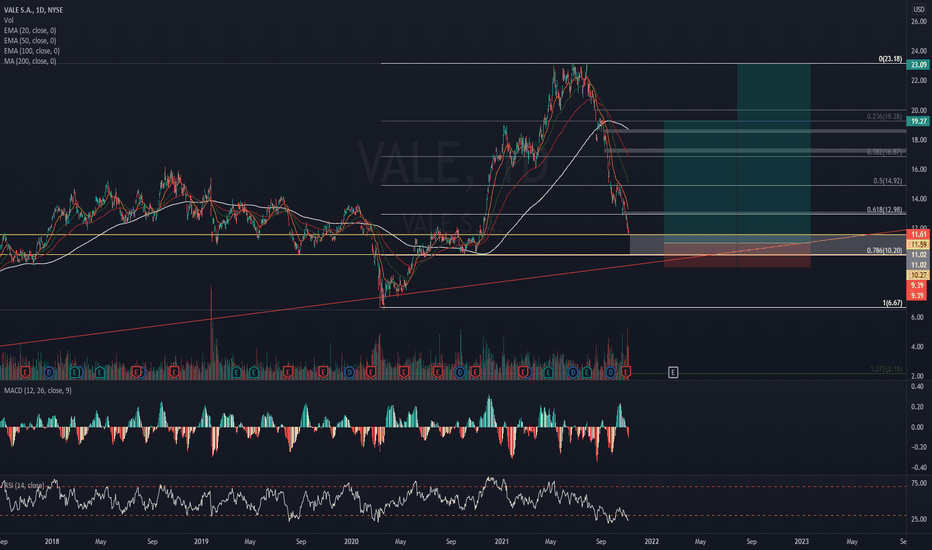Select the MA (200, close, 0) indicator legend

click(x=30, y=61)
